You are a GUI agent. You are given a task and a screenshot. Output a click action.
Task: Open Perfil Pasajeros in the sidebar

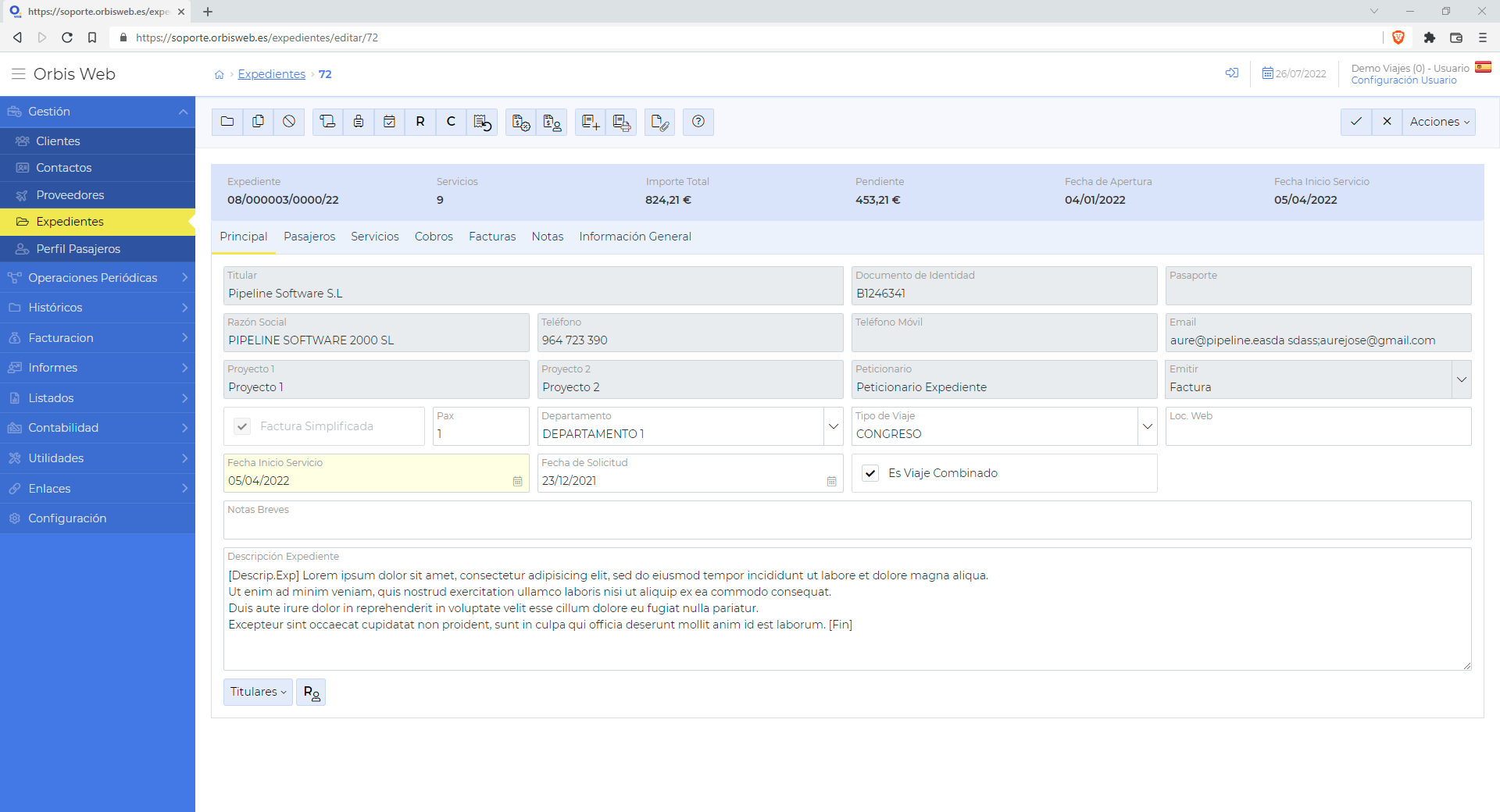[98, 249]
